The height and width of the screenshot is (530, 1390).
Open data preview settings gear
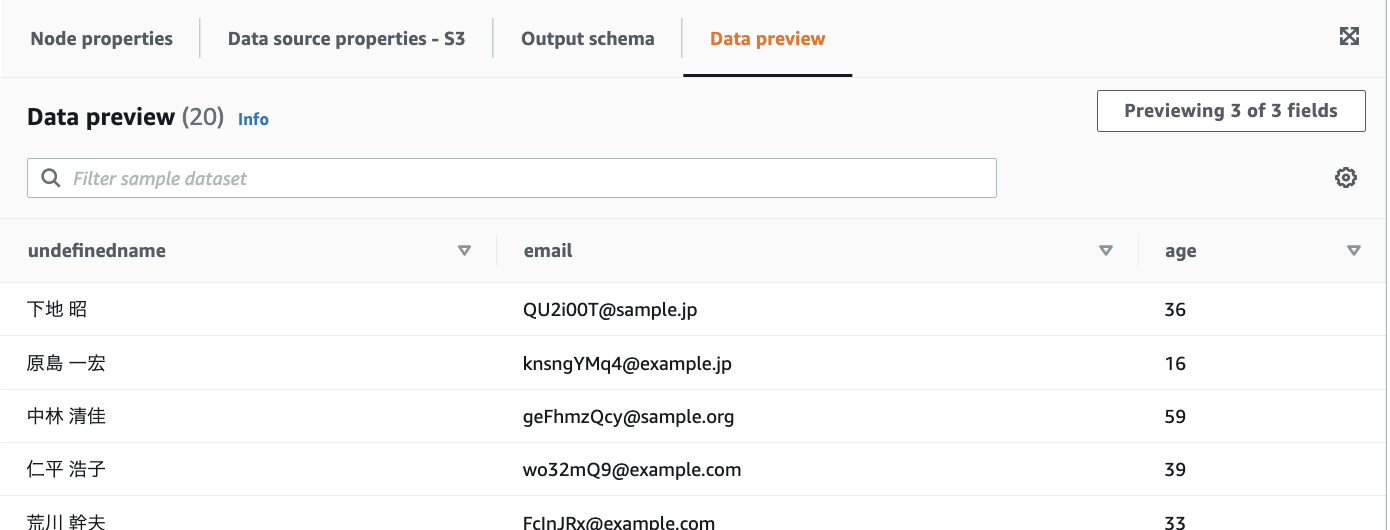(x=1346, y=178)
